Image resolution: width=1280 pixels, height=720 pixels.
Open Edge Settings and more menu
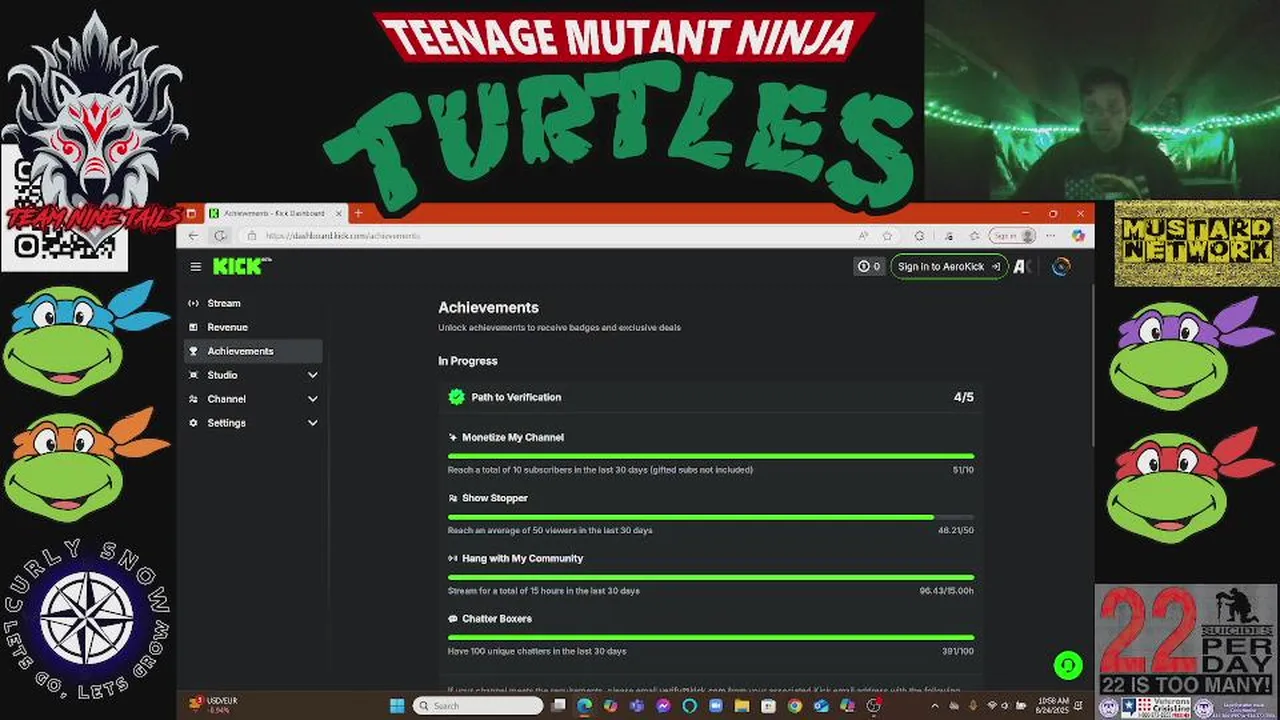click(1051, 236)
